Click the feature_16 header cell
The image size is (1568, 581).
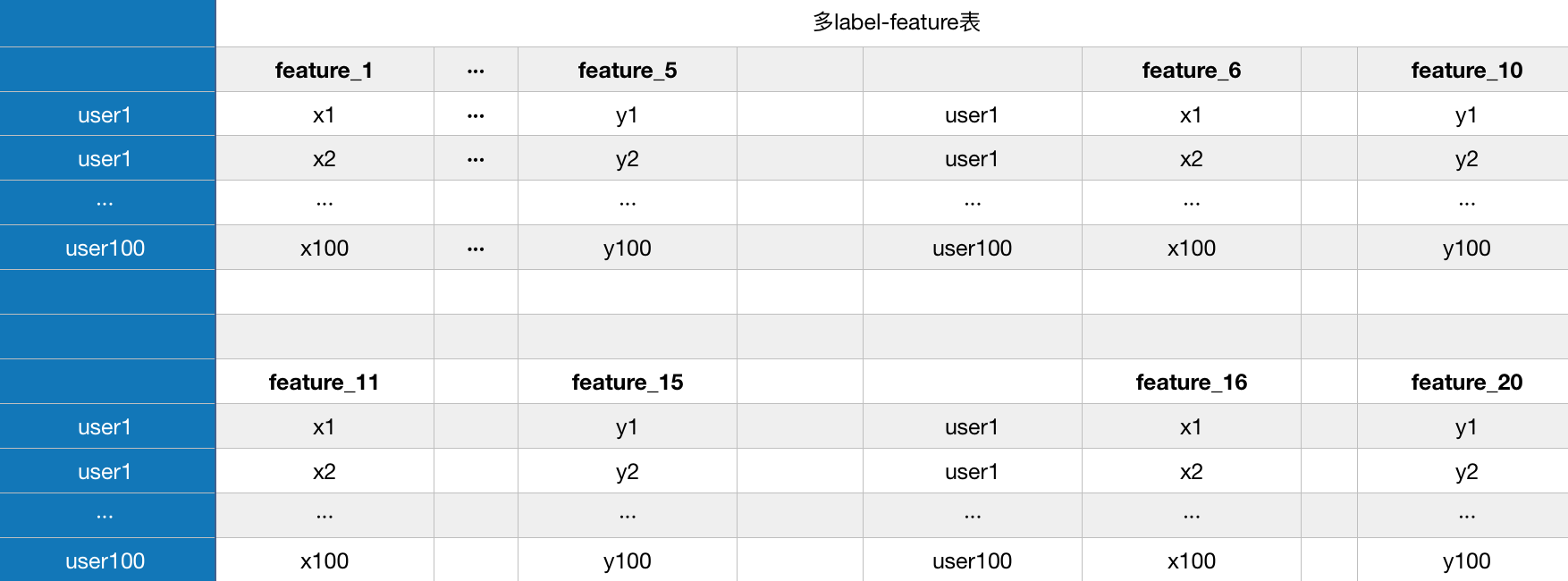click(1192, 382)
